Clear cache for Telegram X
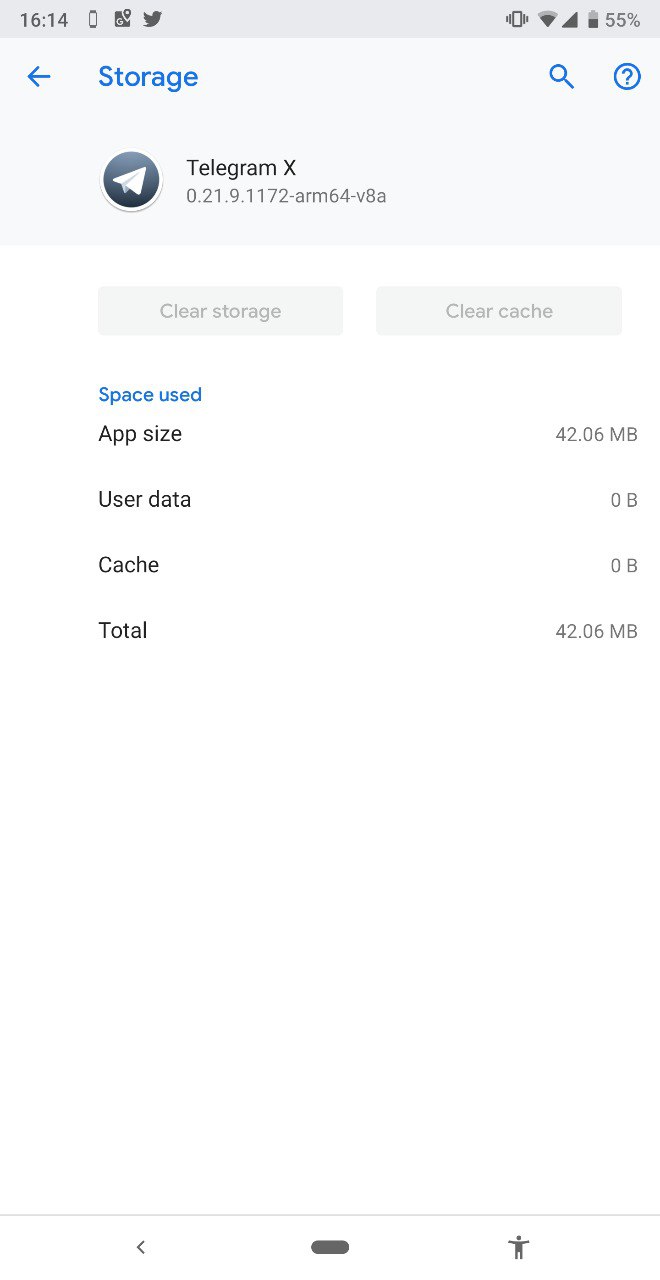The height and width of the screenshot is (1280, 660). [499, 311]
